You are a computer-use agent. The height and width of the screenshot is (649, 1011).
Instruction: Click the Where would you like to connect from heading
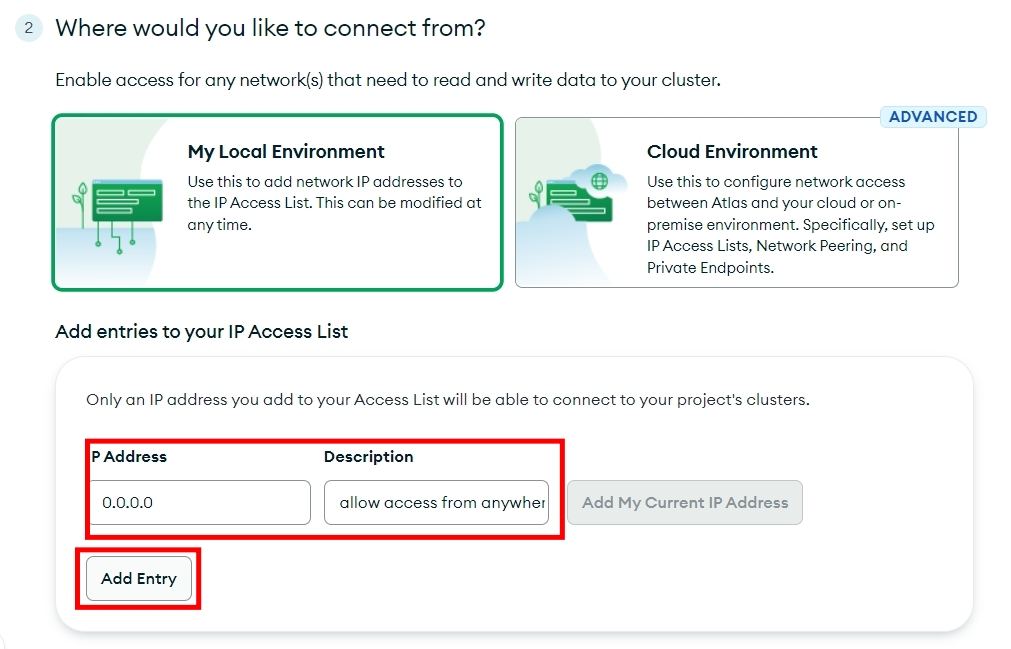tap(270, 28)
